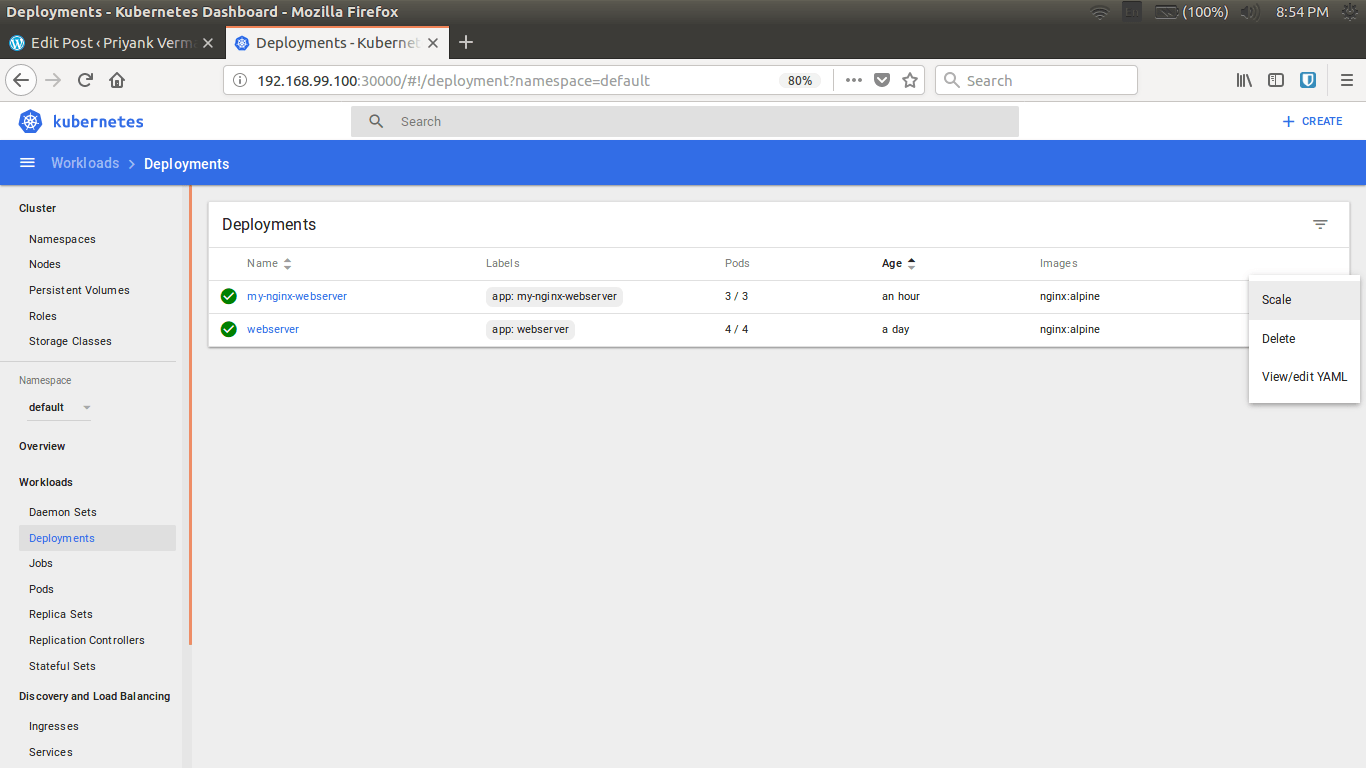
Task: Sort deployments by Age column
Action: click(x=892, y=264)
